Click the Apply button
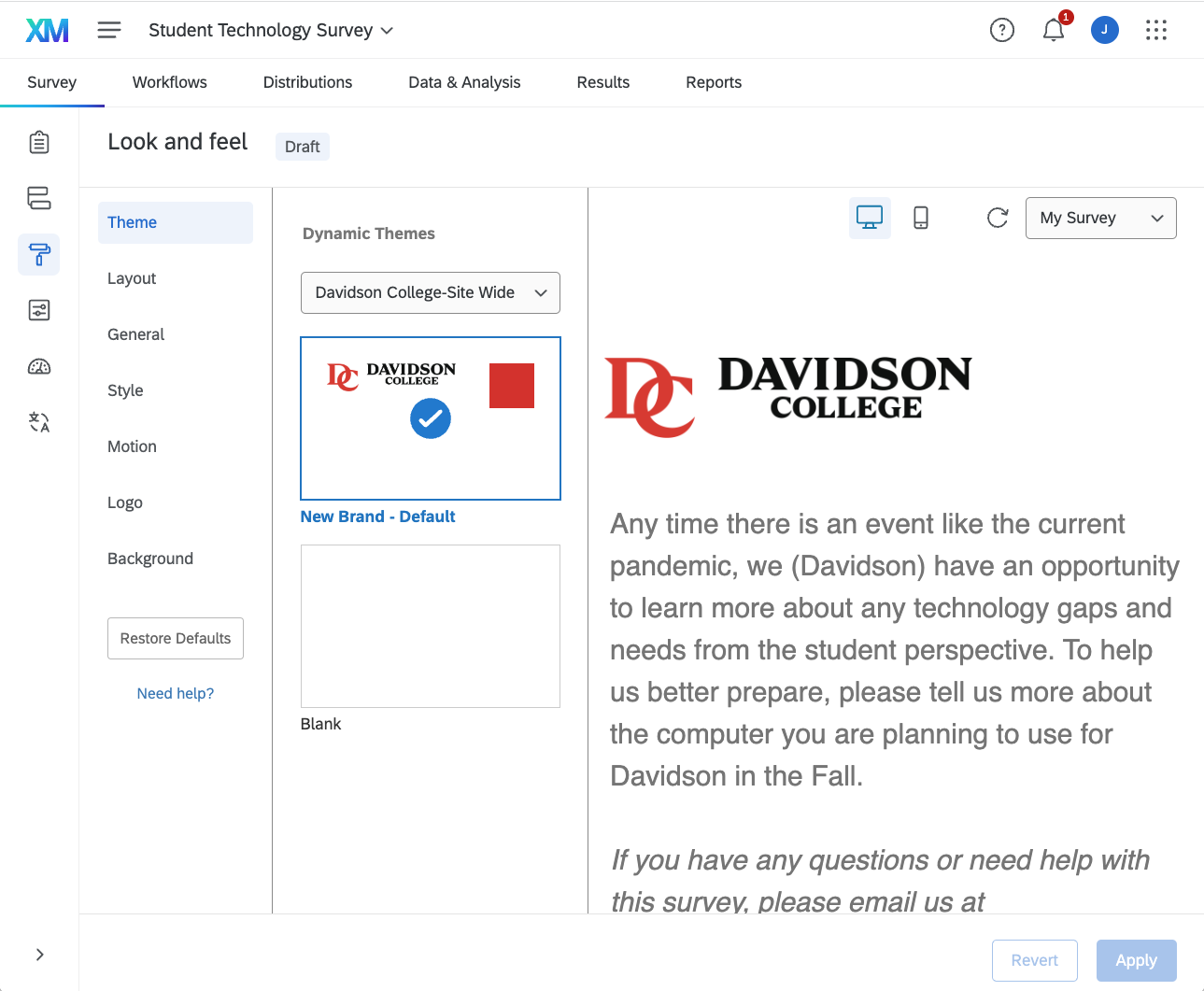The height and width of the screenshot is (991, 1204). pos(1137,960)
